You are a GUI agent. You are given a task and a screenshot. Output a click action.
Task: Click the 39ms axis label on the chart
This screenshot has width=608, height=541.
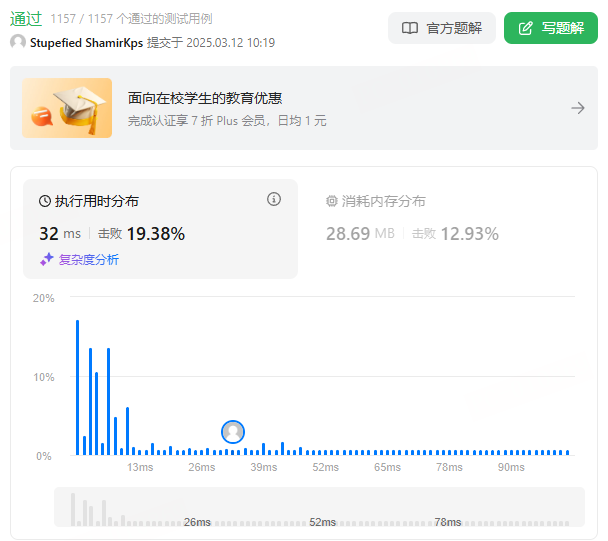(x=264, y=467)
